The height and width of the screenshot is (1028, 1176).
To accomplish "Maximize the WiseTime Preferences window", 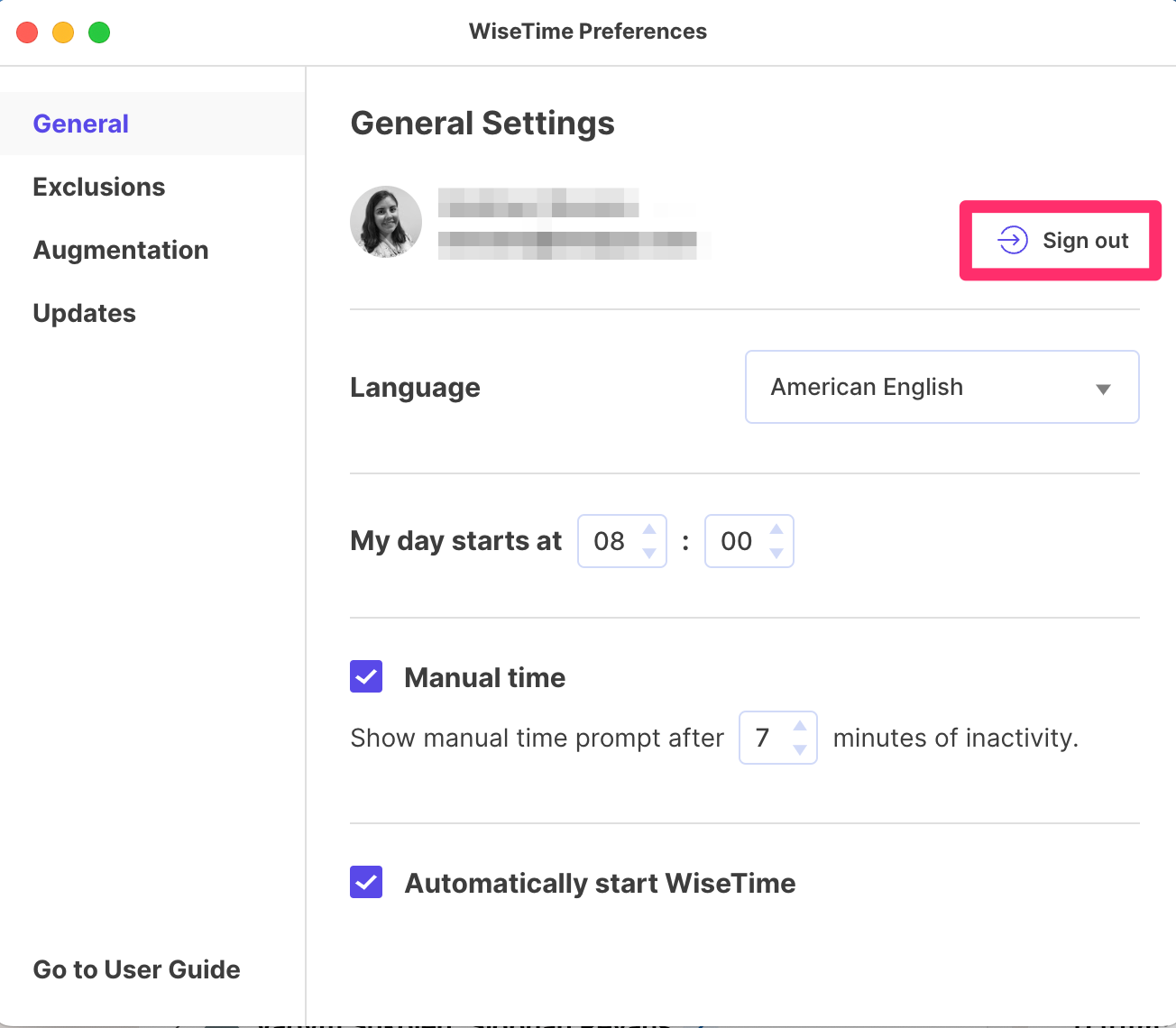I will [x=99, y=32].
